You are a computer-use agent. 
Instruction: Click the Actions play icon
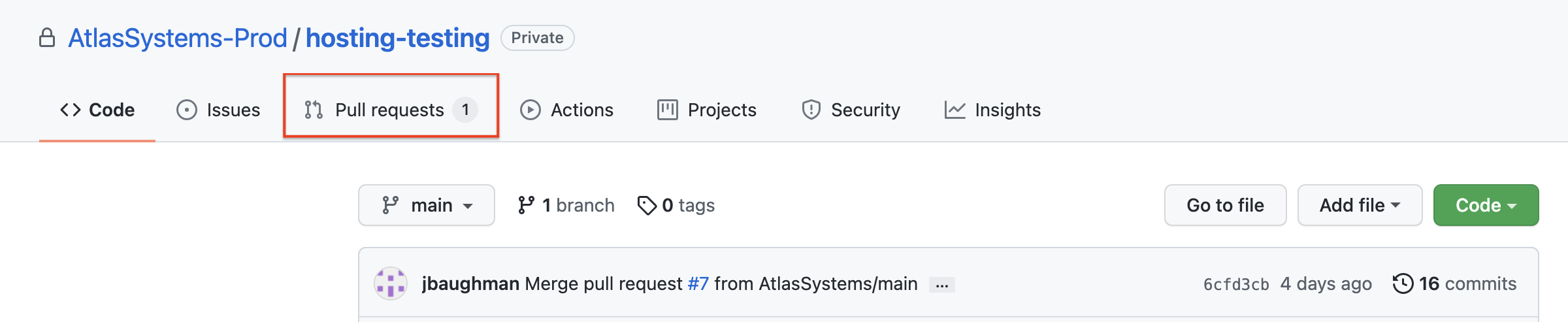[530, 110]
